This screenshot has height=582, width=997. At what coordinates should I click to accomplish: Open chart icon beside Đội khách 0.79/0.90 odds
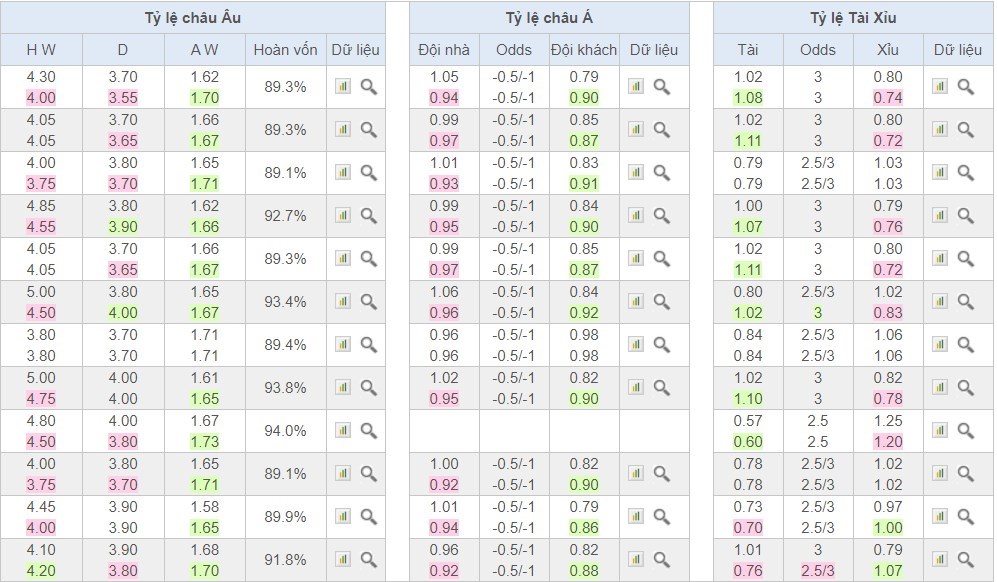coord(636,86)
